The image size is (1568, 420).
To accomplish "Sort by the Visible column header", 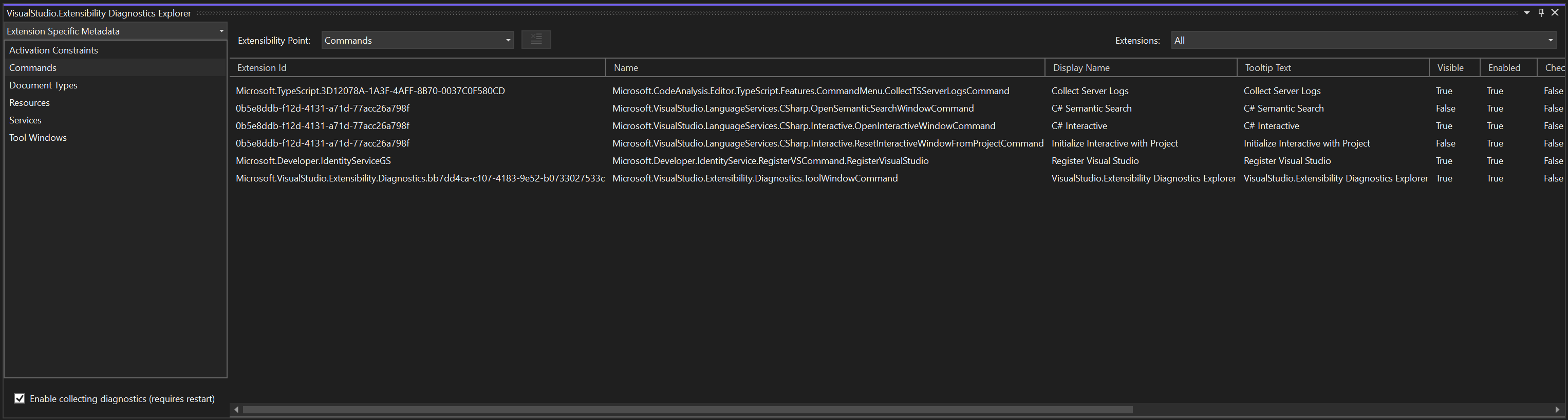I will [1455, 67].
